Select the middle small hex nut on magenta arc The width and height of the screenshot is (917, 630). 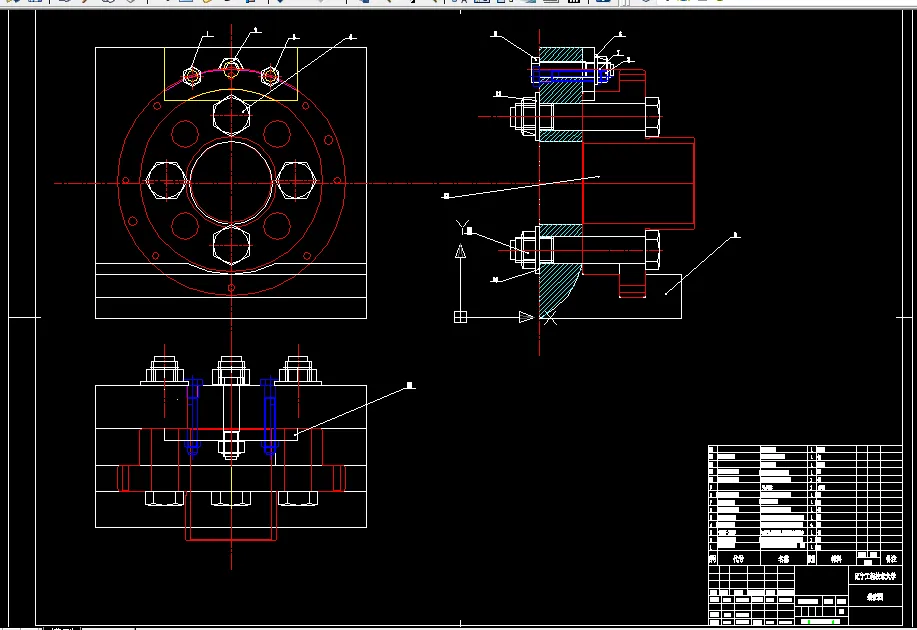pos(231,70)
